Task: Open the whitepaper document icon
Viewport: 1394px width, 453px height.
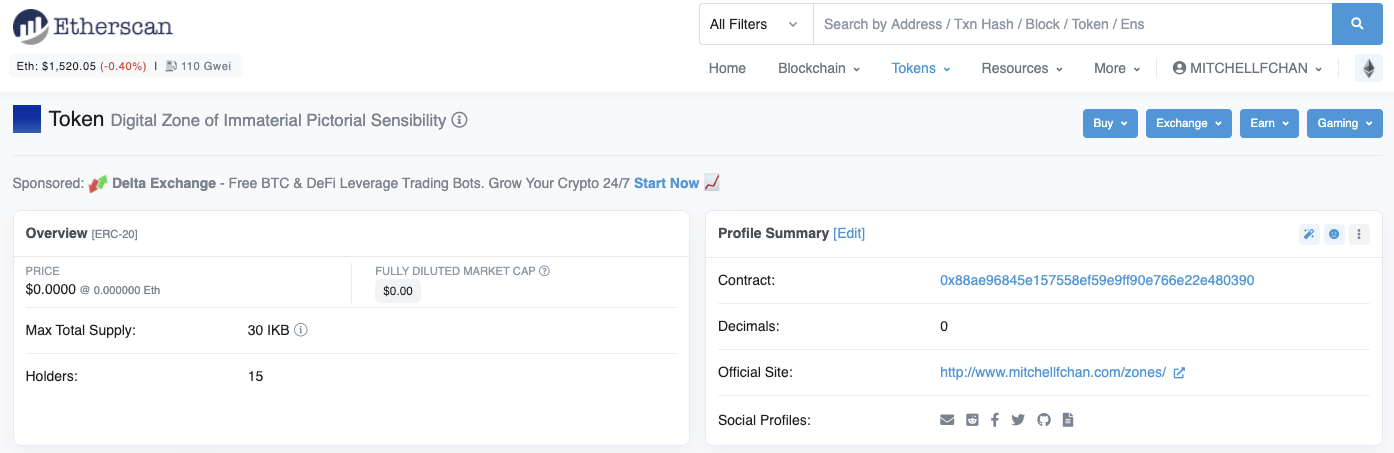Action: click(1068, 420)
